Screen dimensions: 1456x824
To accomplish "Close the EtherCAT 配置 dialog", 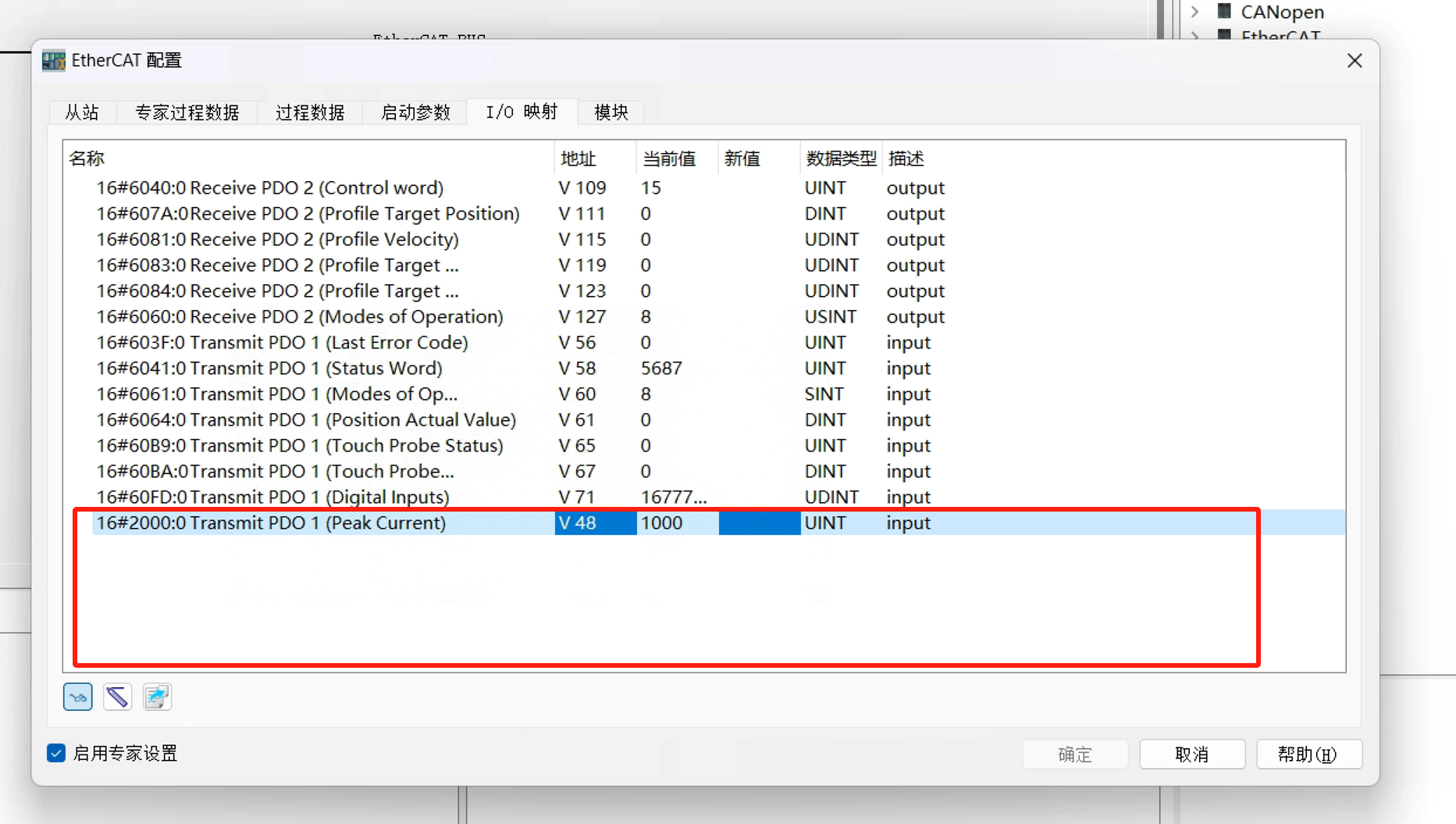I will pyautogui.click(x=1355, y=61).
